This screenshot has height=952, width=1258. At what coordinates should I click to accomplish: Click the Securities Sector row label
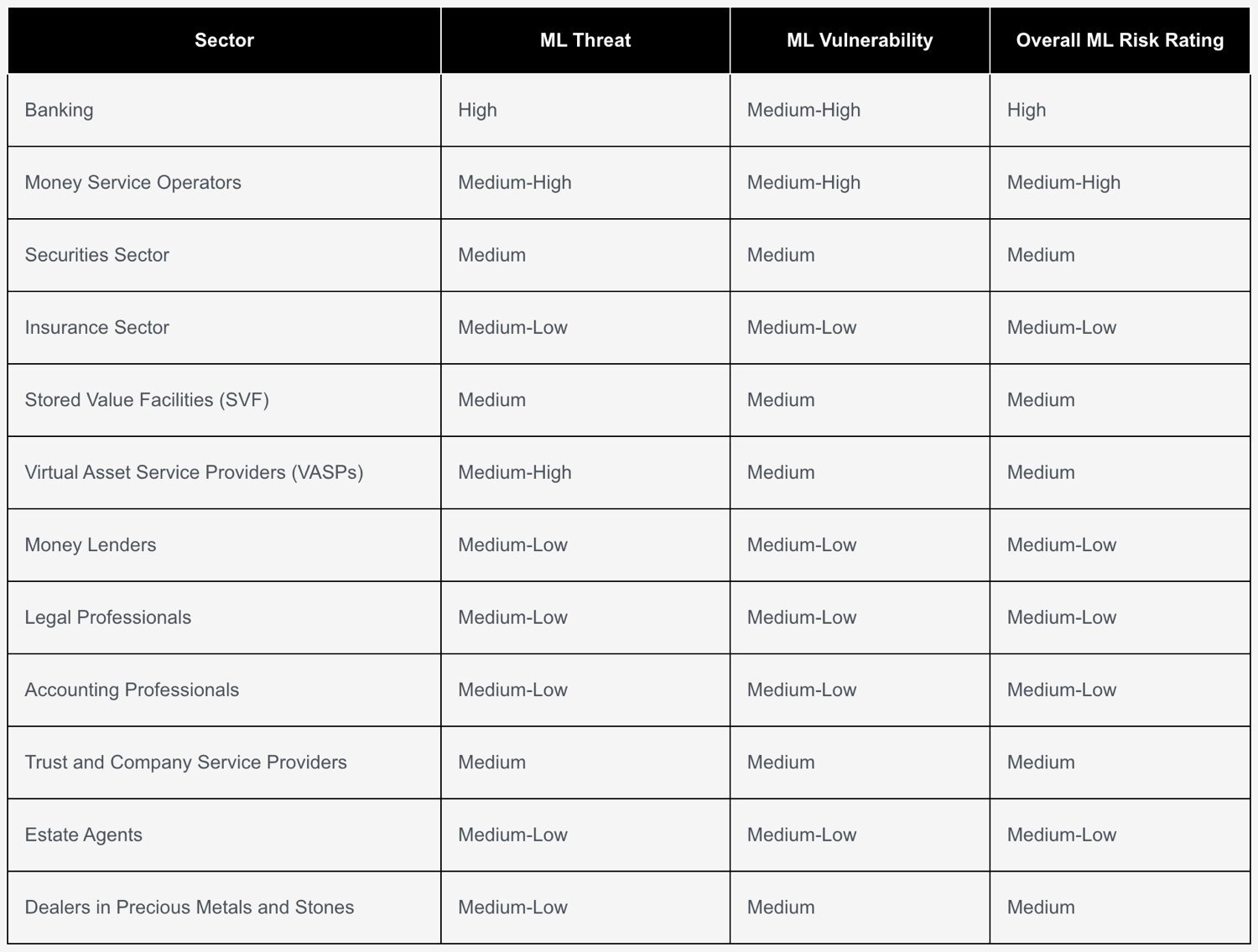coord(97,255)
